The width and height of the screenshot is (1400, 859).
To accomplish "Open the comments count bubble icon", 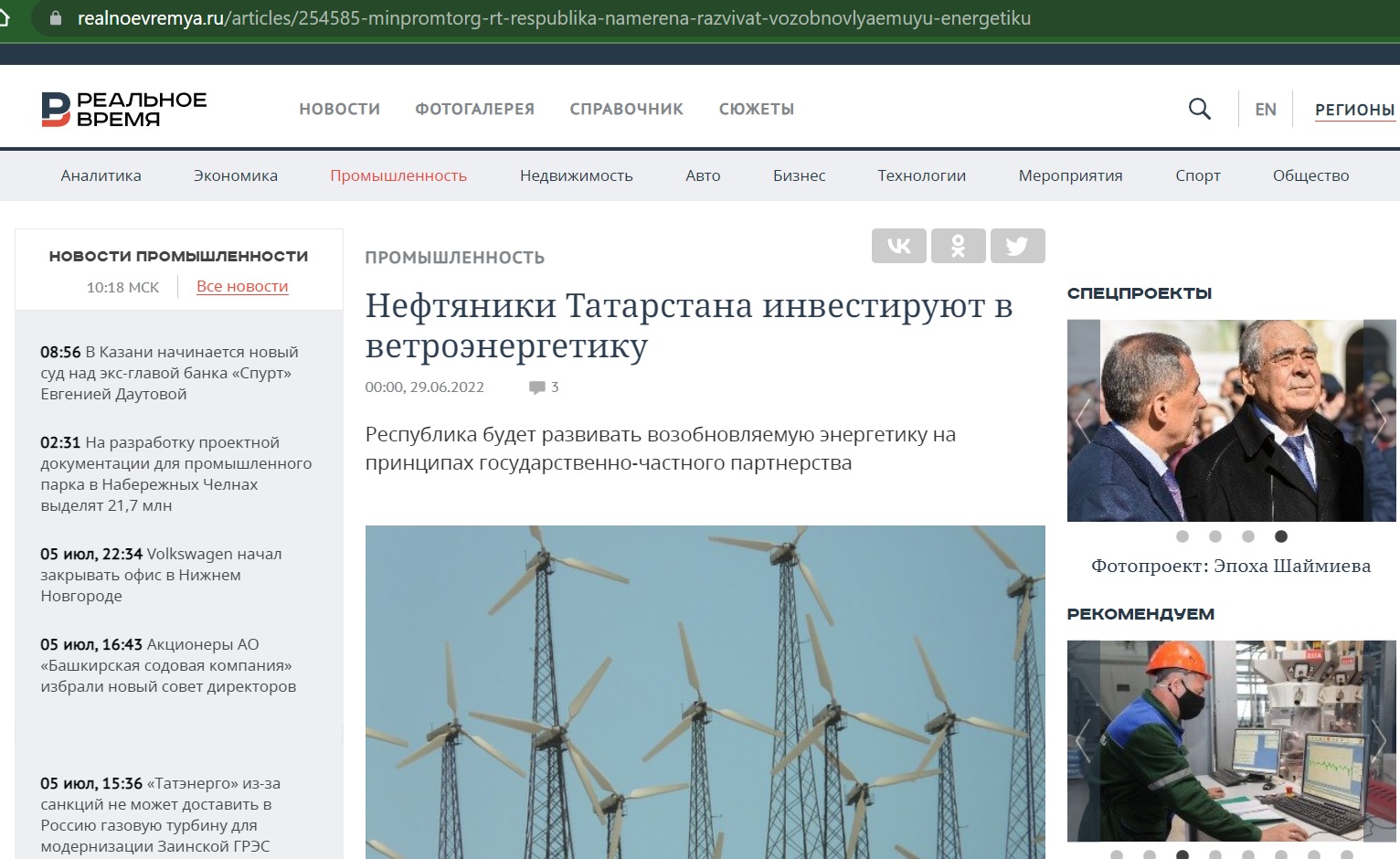I will [537, 387].
